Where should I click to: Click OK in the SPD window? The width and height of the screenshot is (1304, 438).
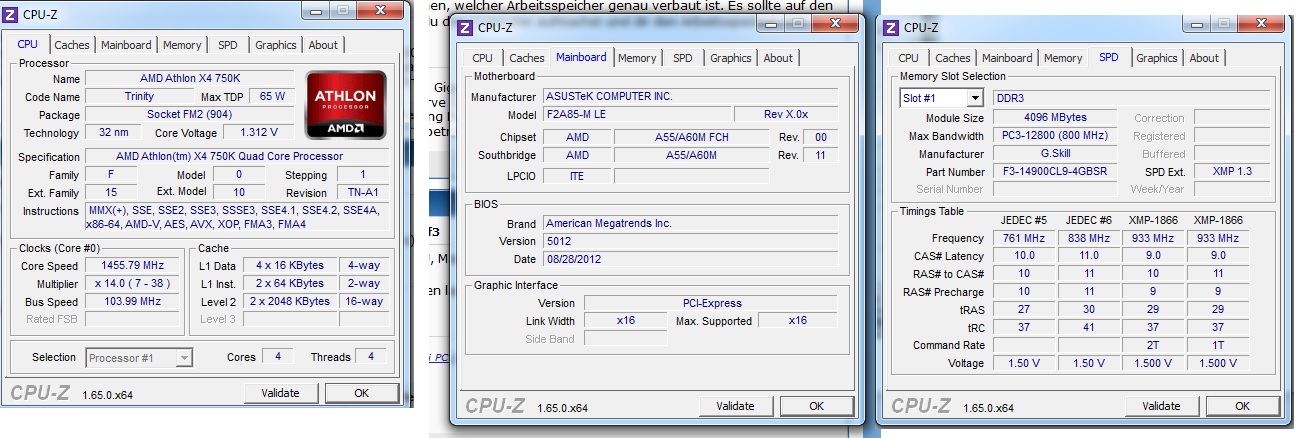[1242, 405]
